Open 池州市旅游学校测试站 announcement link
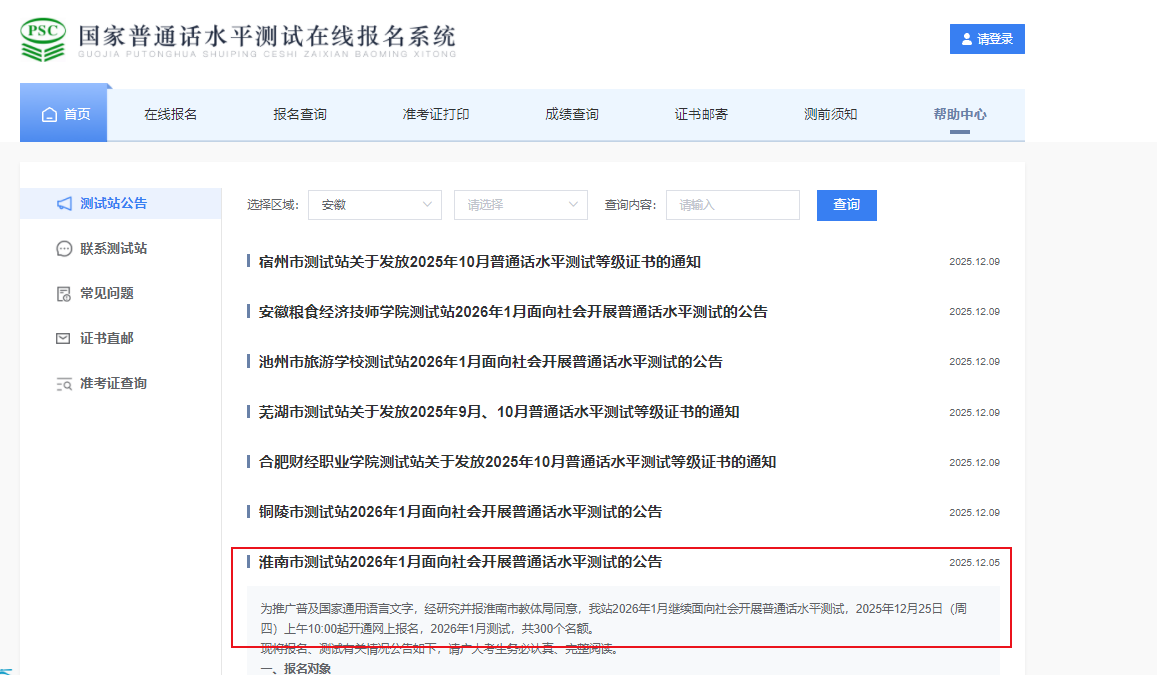This screenshot has width=1157, height=675. click(x=490, y=362)
